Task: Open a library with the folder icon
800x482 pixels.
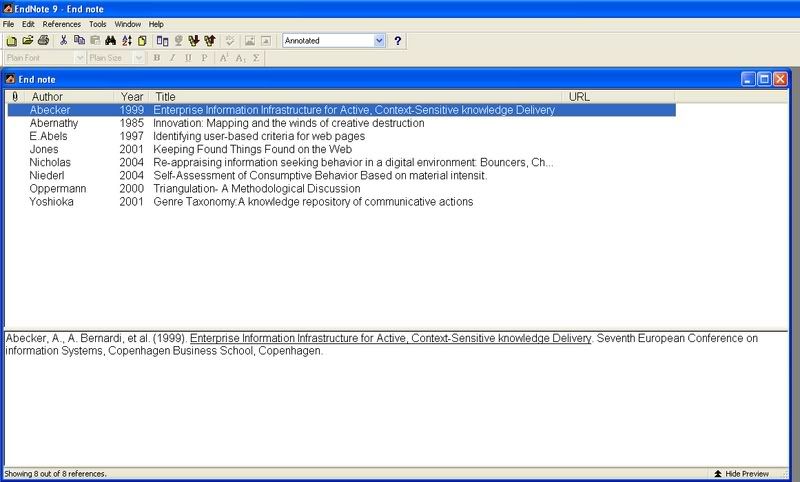Action: click(27, 41)
